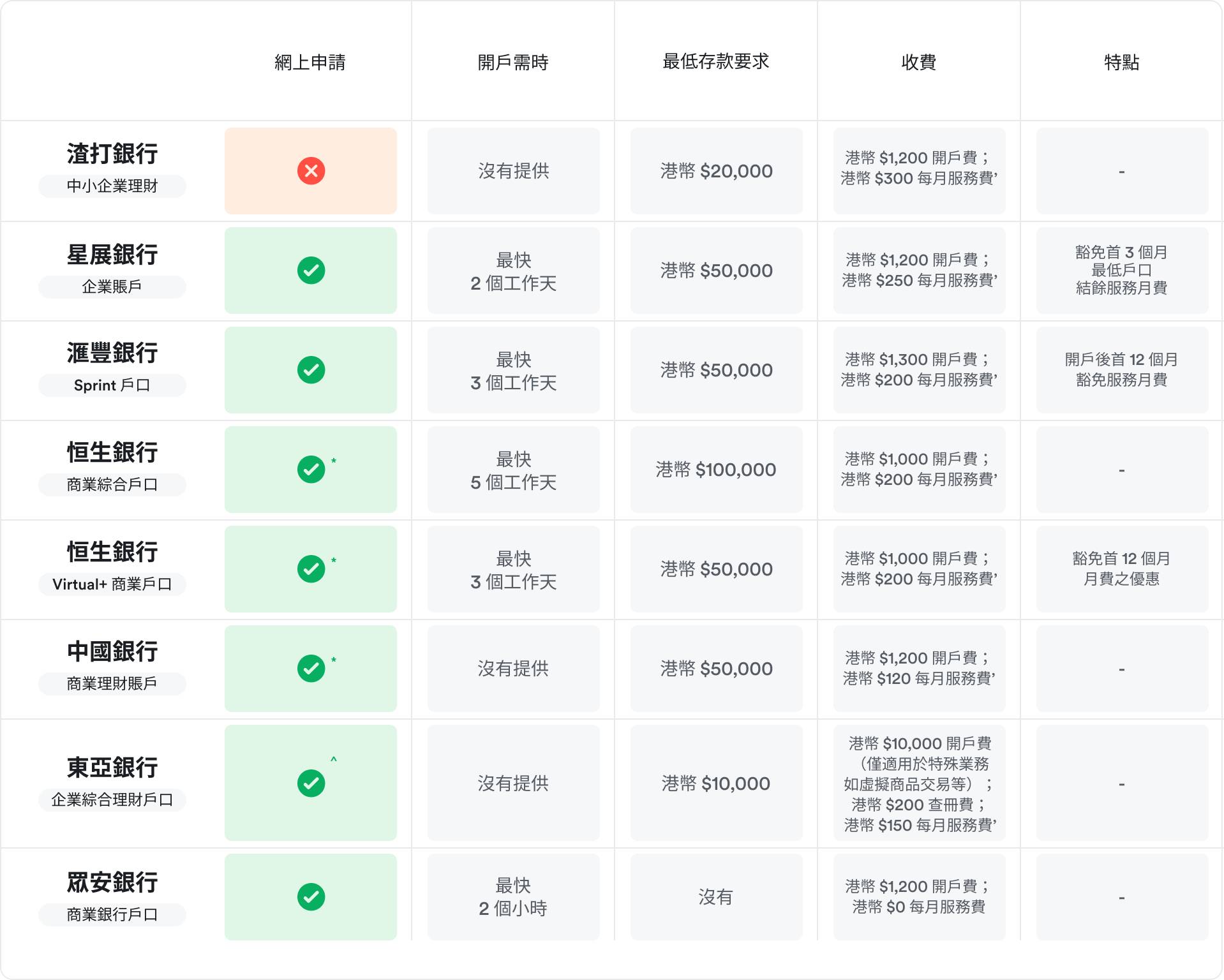Click the 港幣 $100,000 deposit cell for 恒生銀行
The image size is (1224, 980).
716,470
